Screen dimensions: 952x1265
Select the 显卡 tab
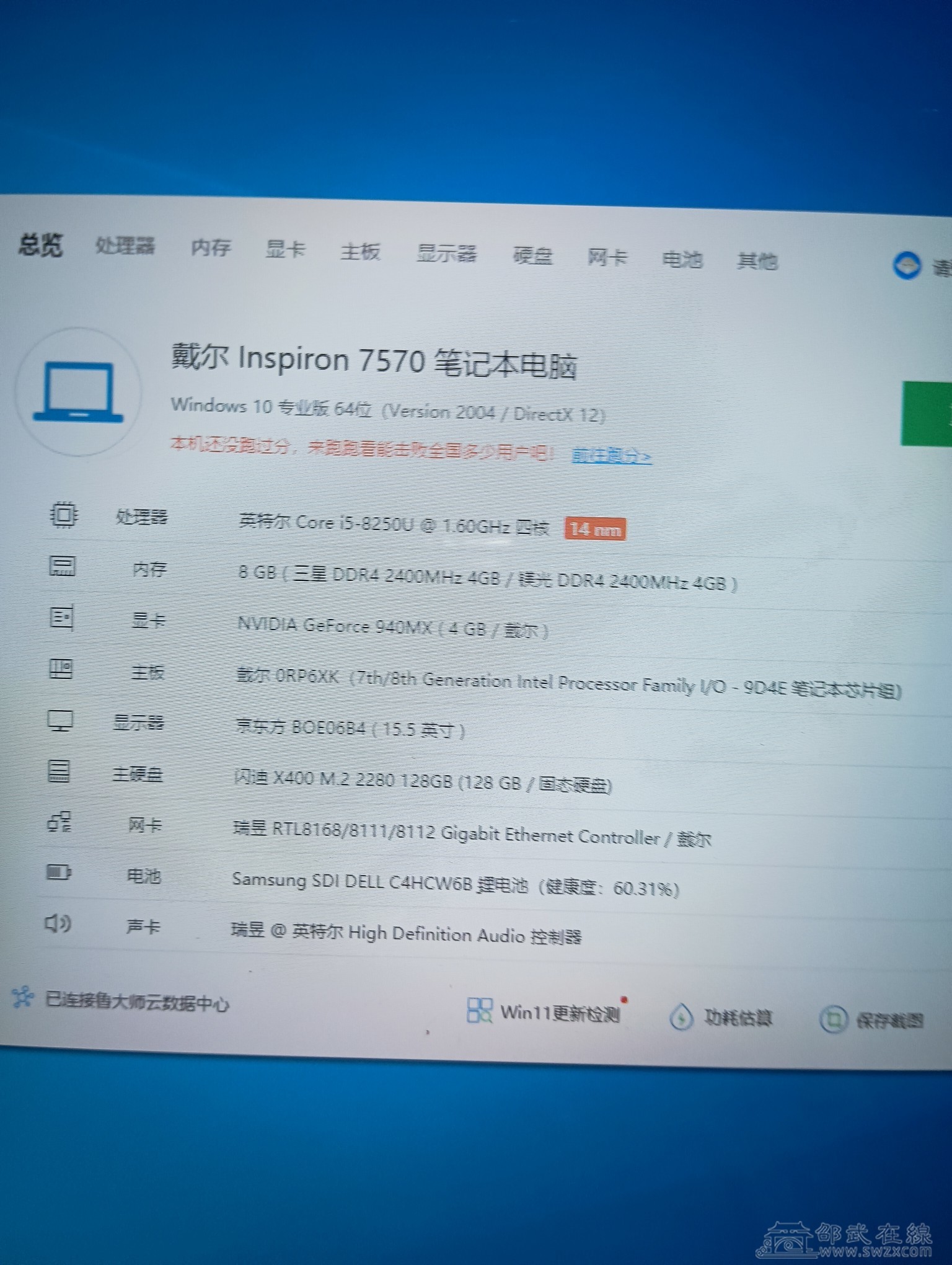pyautogui.click(x=285, y=250)
